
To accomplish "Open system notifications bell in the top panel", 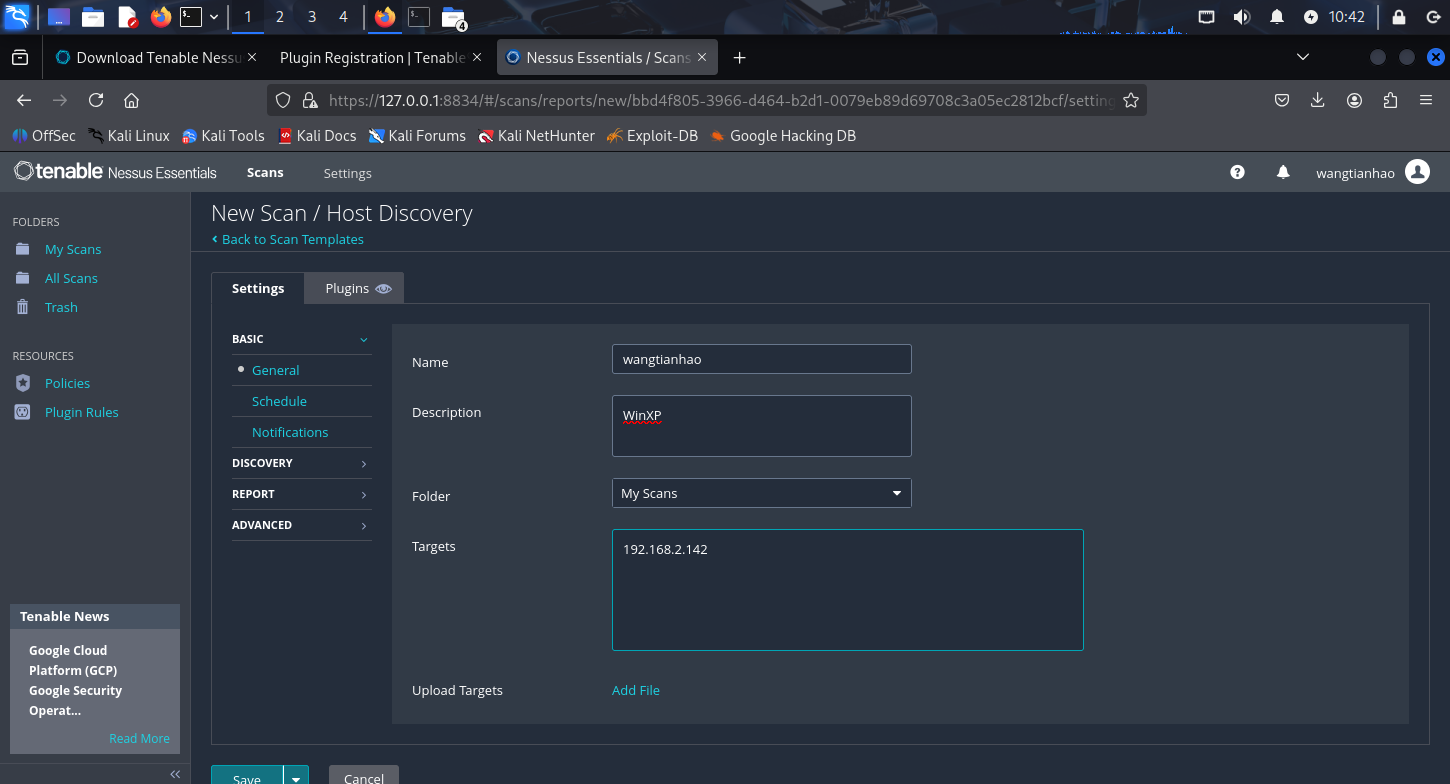I will 1277,17.
